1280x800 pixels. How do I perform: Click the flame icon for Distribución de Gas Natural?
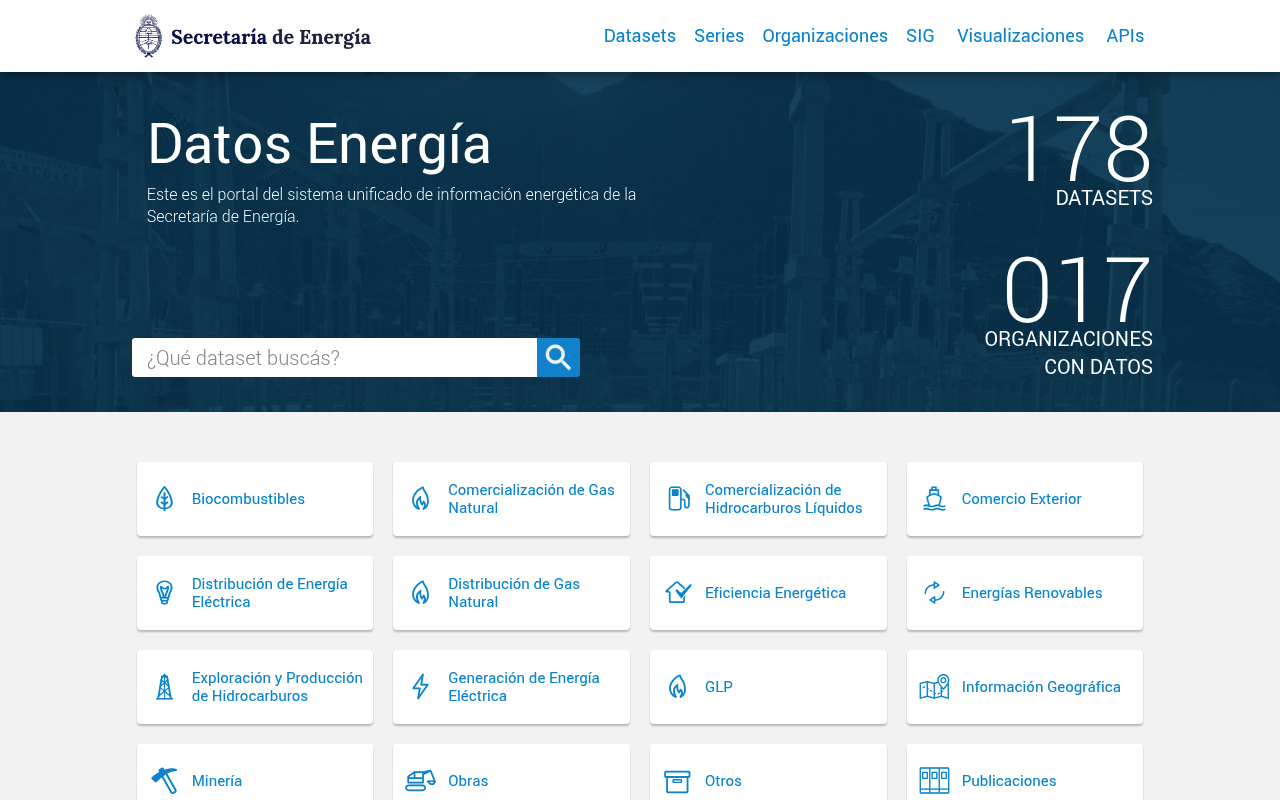pyautogui.click(x=421, y=593)
